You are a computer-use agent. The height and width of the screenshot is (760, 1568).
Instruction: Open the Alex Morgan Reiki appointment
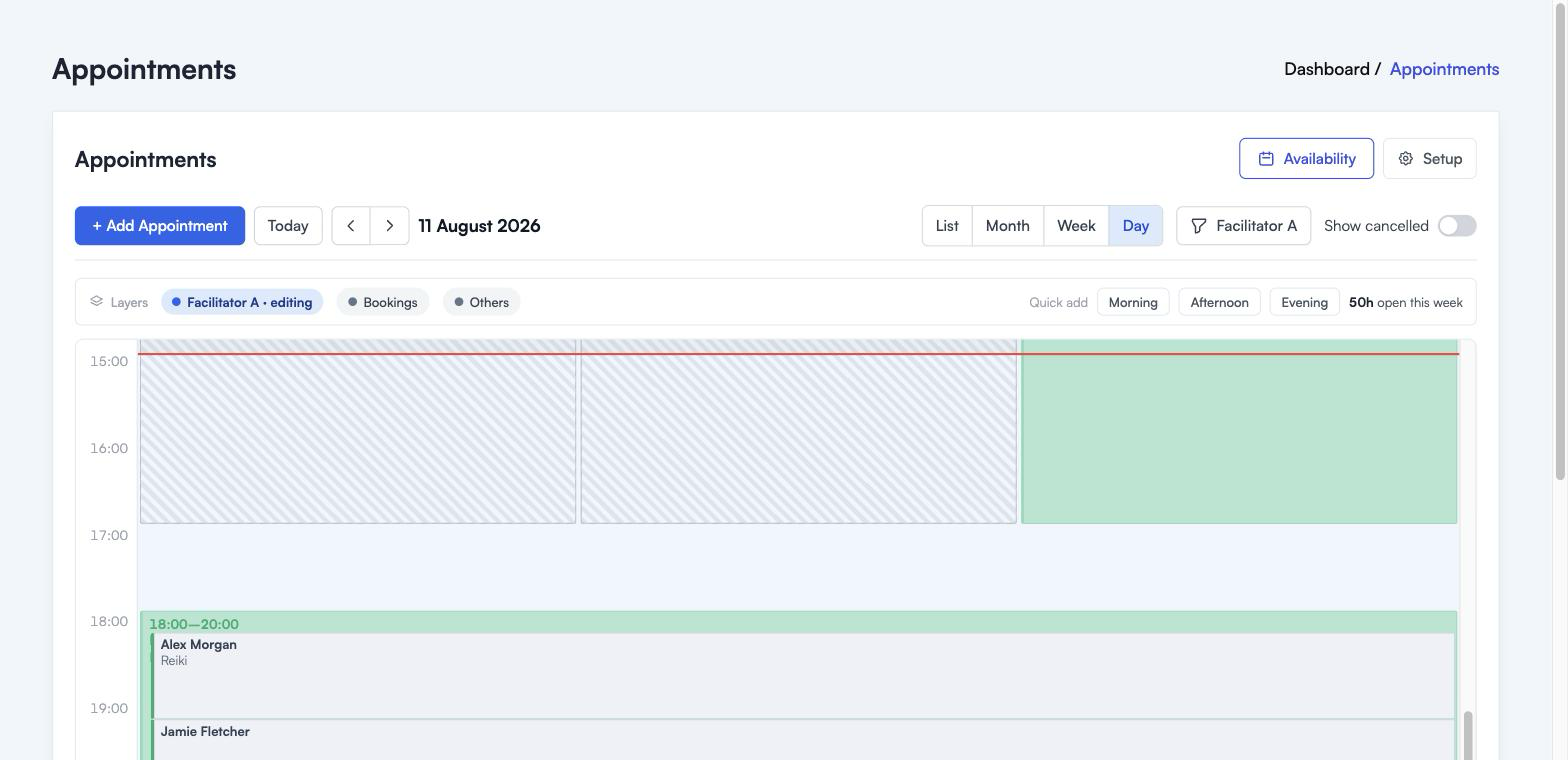pos(803,675)
